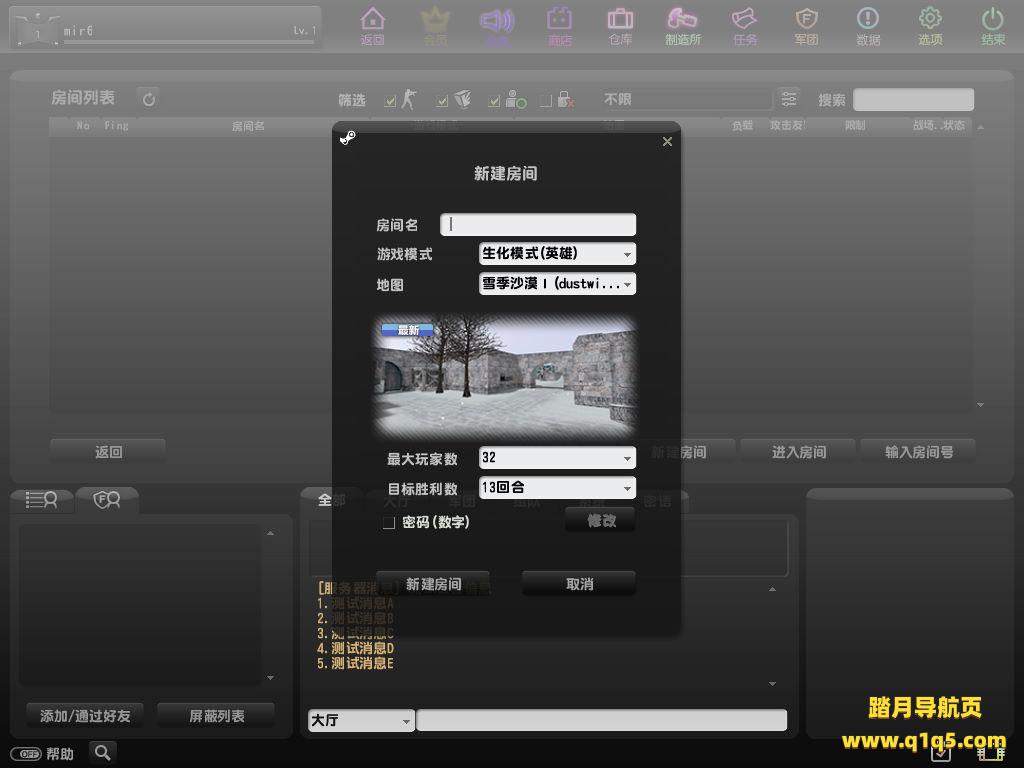Click the magnifier search icon beside 帮助
The image size is (1024, 768).
pyautogui.click(x=102, y=753)
